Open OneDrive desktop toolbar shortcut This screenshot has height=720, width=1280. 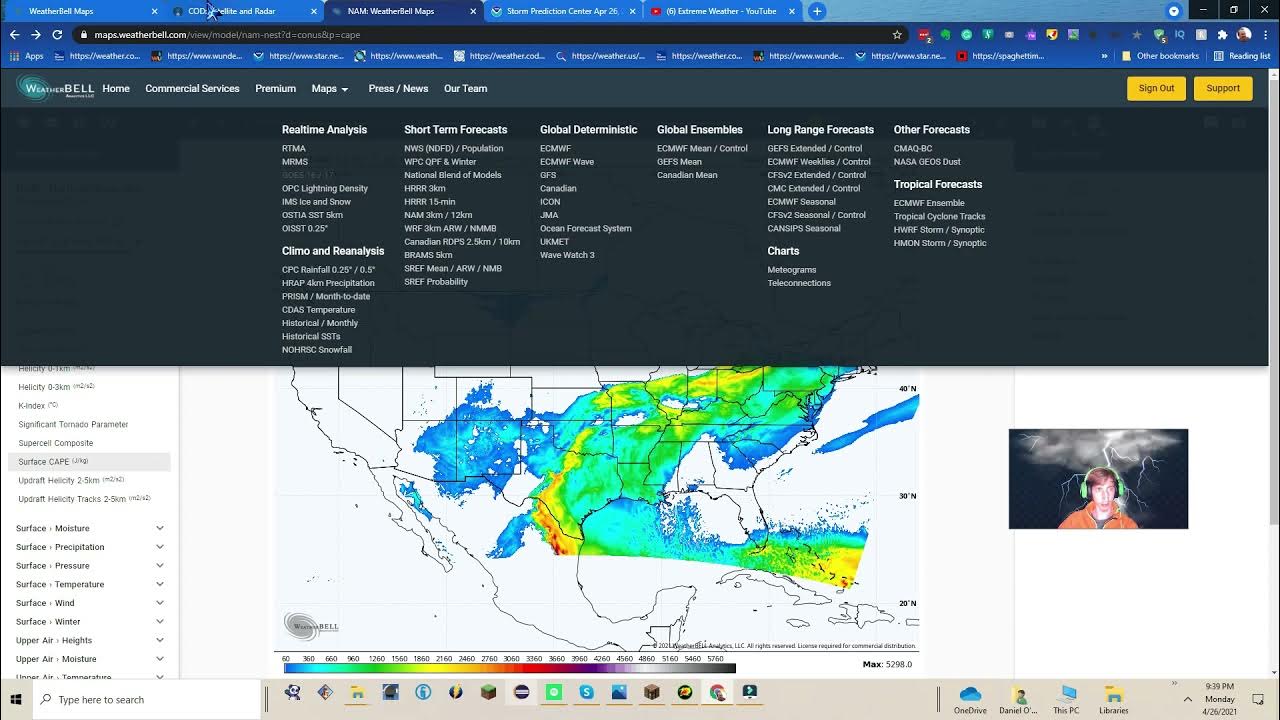(970, 699)
